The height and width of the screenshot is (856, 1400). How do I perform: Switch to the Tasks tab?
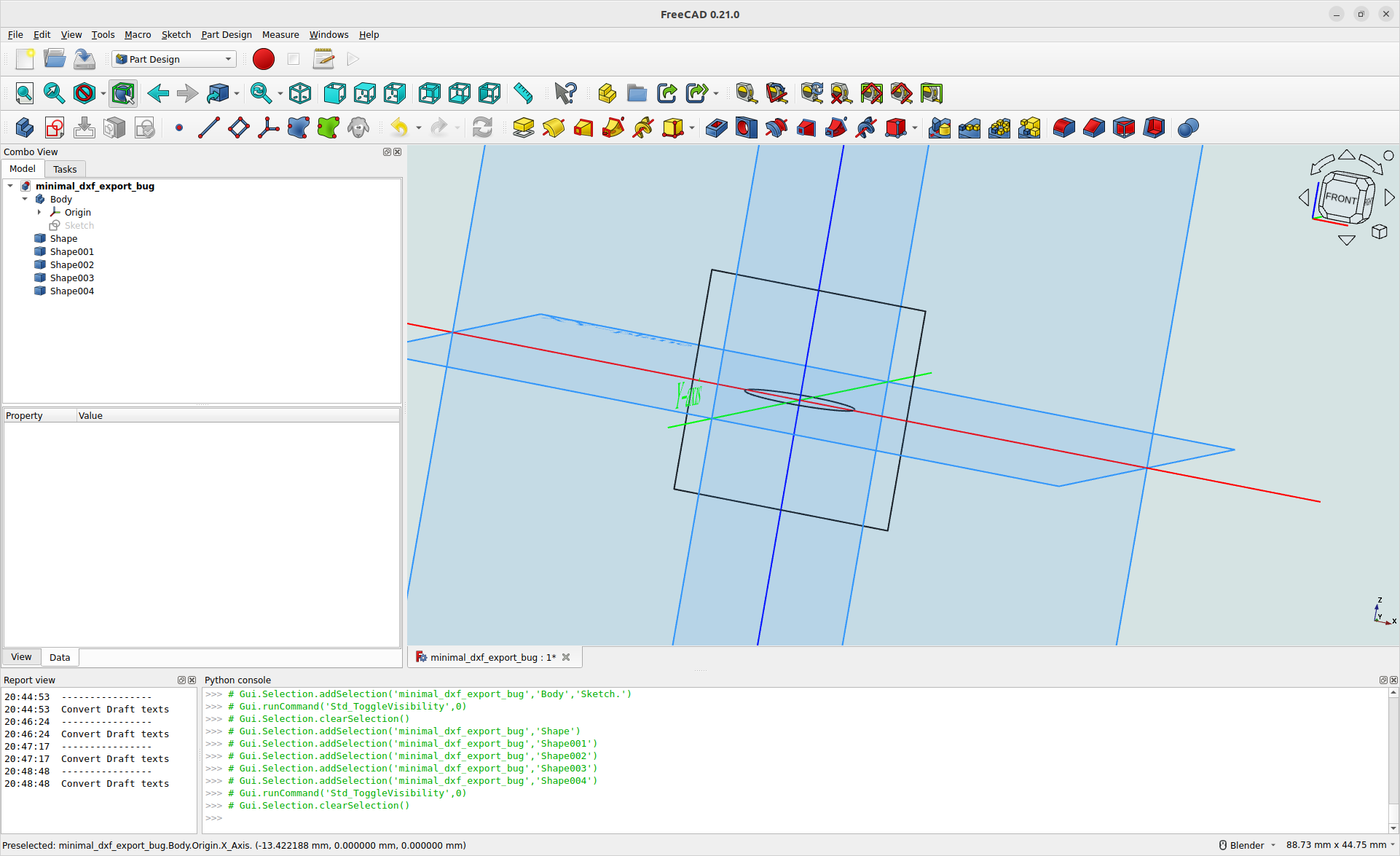(x=65, y=169)
